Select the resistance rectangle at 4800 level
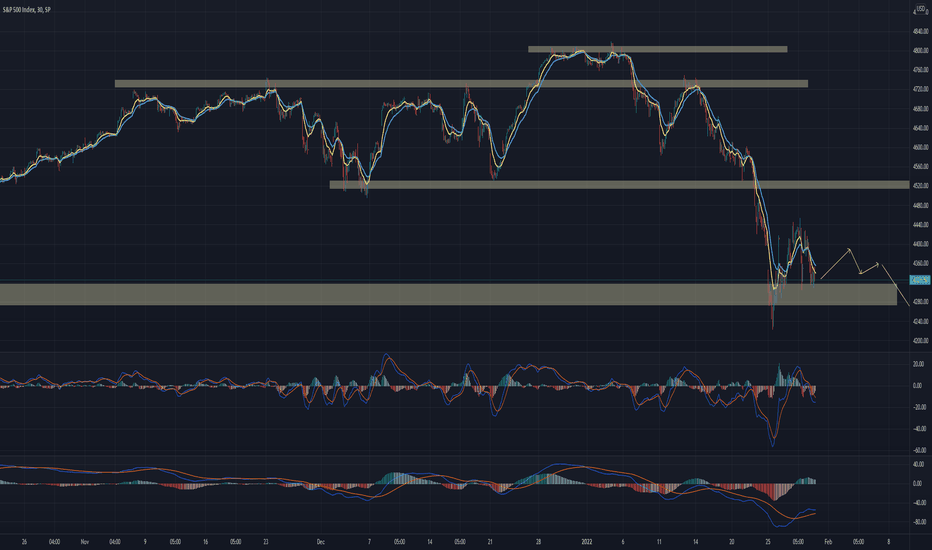The width and height of the screenshot is (932, 550). pyautogui.click(x=657, y=49)
